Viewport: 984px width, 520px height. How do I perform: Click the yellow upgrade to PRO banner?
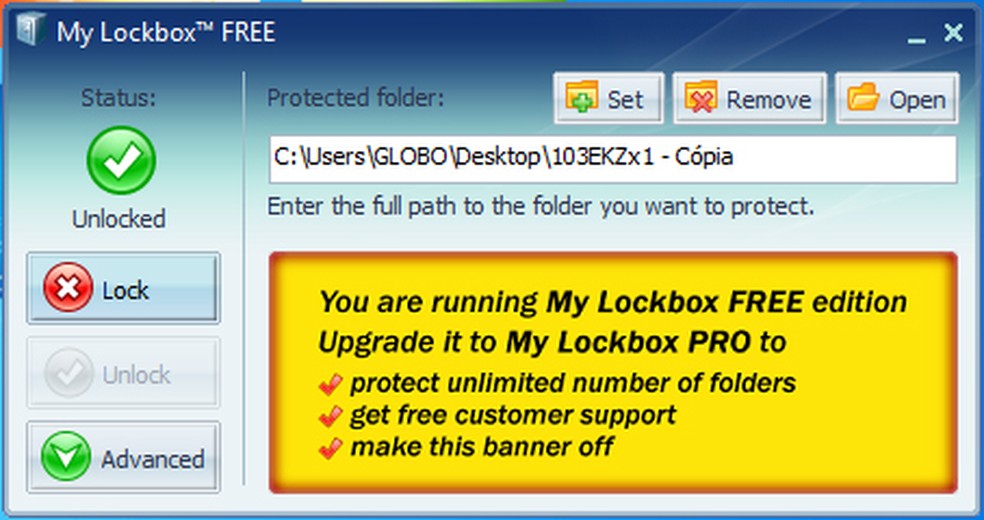(x=613, y=373)
